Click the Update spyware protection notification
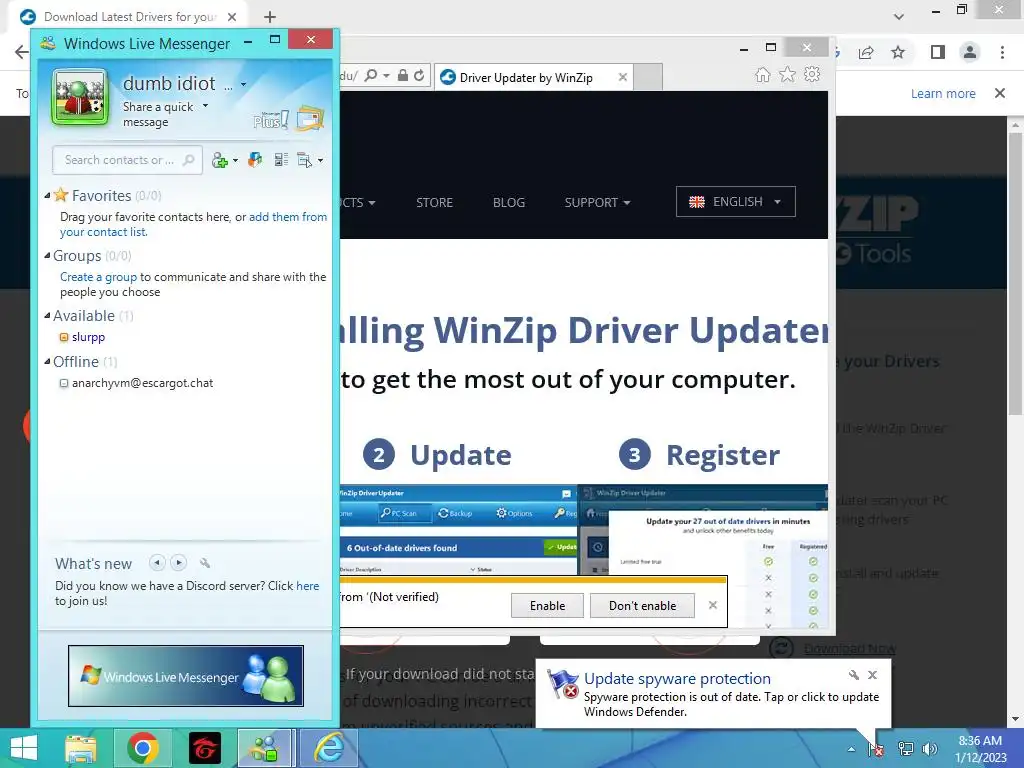 point(713,694)
